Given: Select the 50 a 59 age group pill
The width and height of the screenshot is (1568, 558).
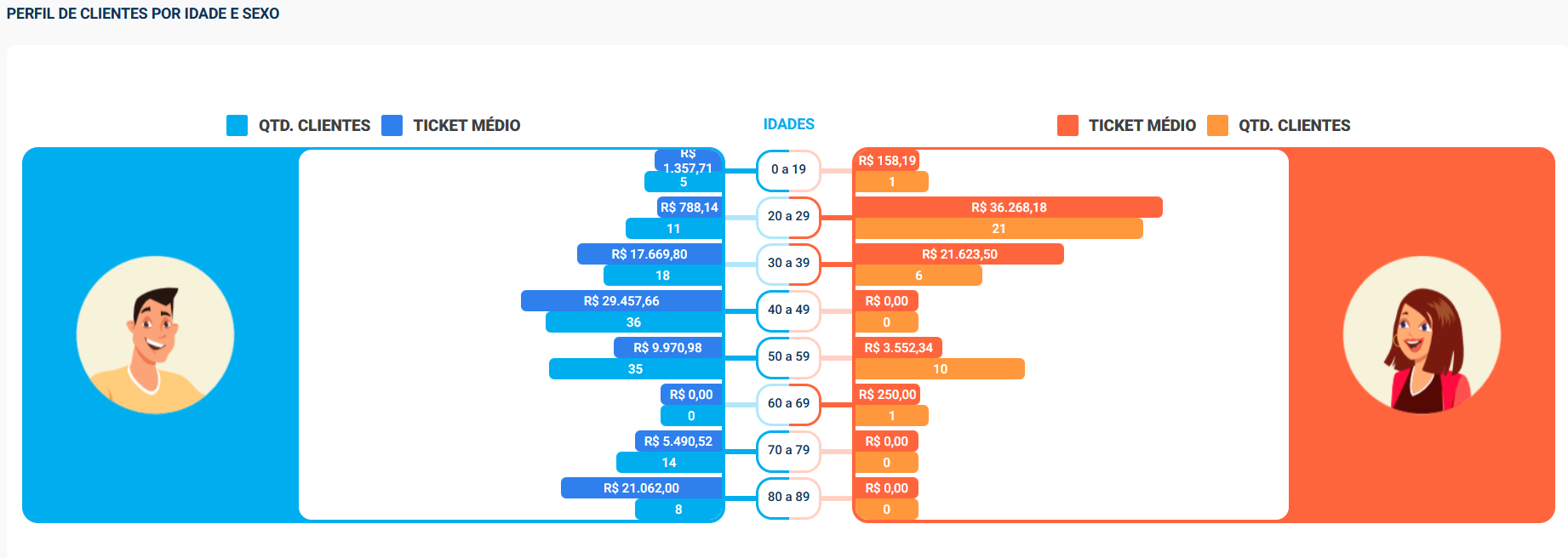Looking at the screenshot, I should [x=788, y=356].
